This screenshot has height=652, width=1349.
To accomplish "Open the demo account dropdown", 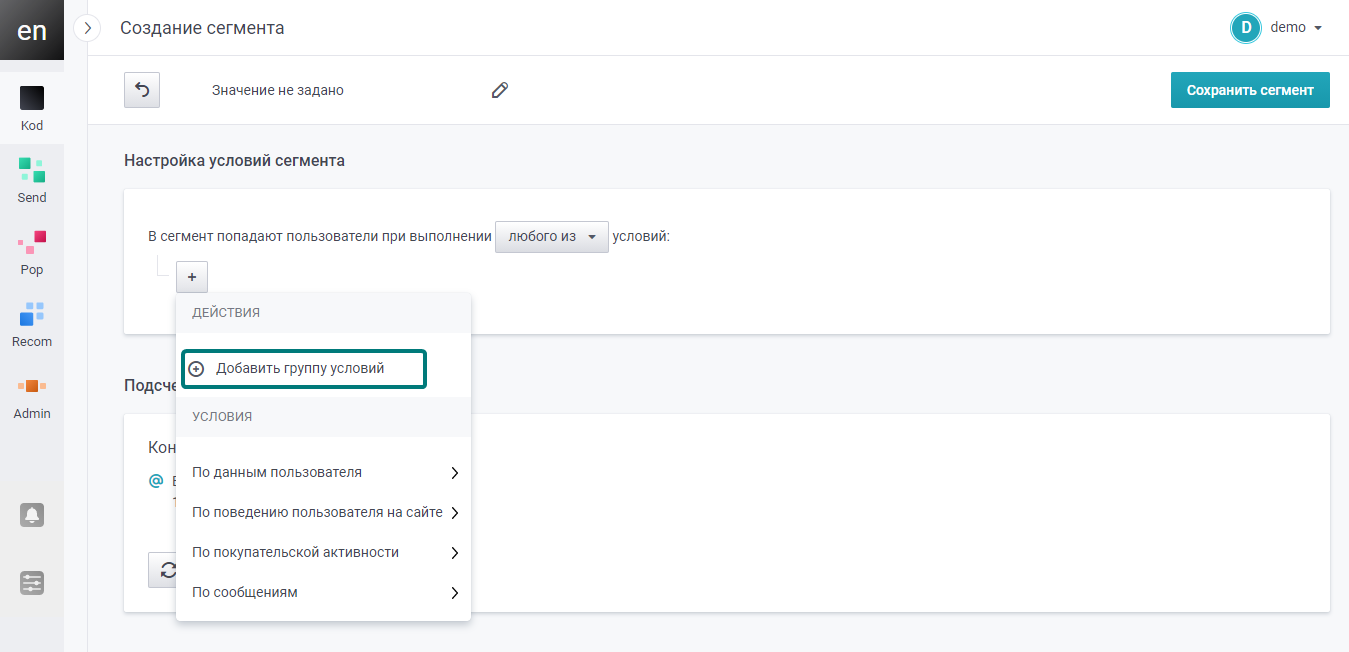I will pyautogui.click(x=1296, y=28).
